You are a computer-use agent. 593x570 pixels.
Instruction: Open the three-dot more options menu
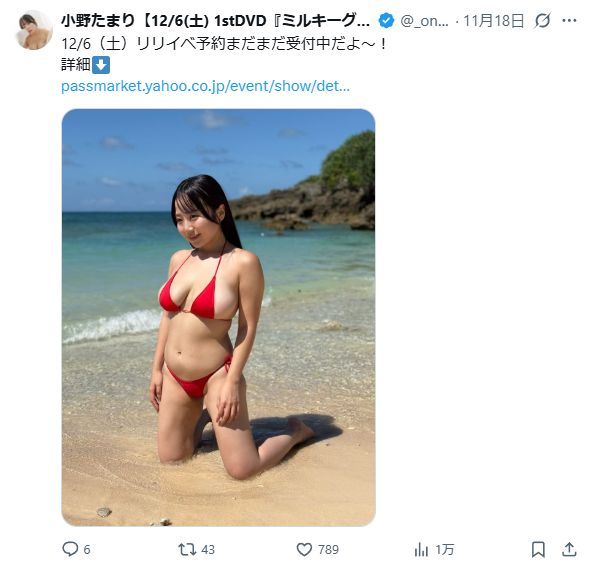[569, 21]
